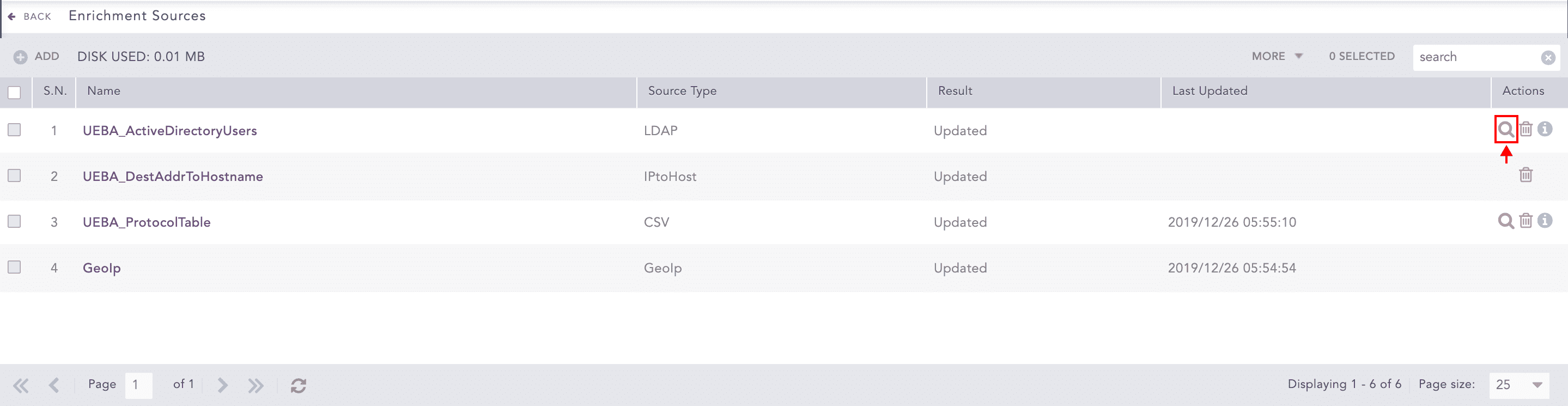View info for UEBA_ProtocolTable source
Viewport: 1568px width, 406px height.
1546,221
